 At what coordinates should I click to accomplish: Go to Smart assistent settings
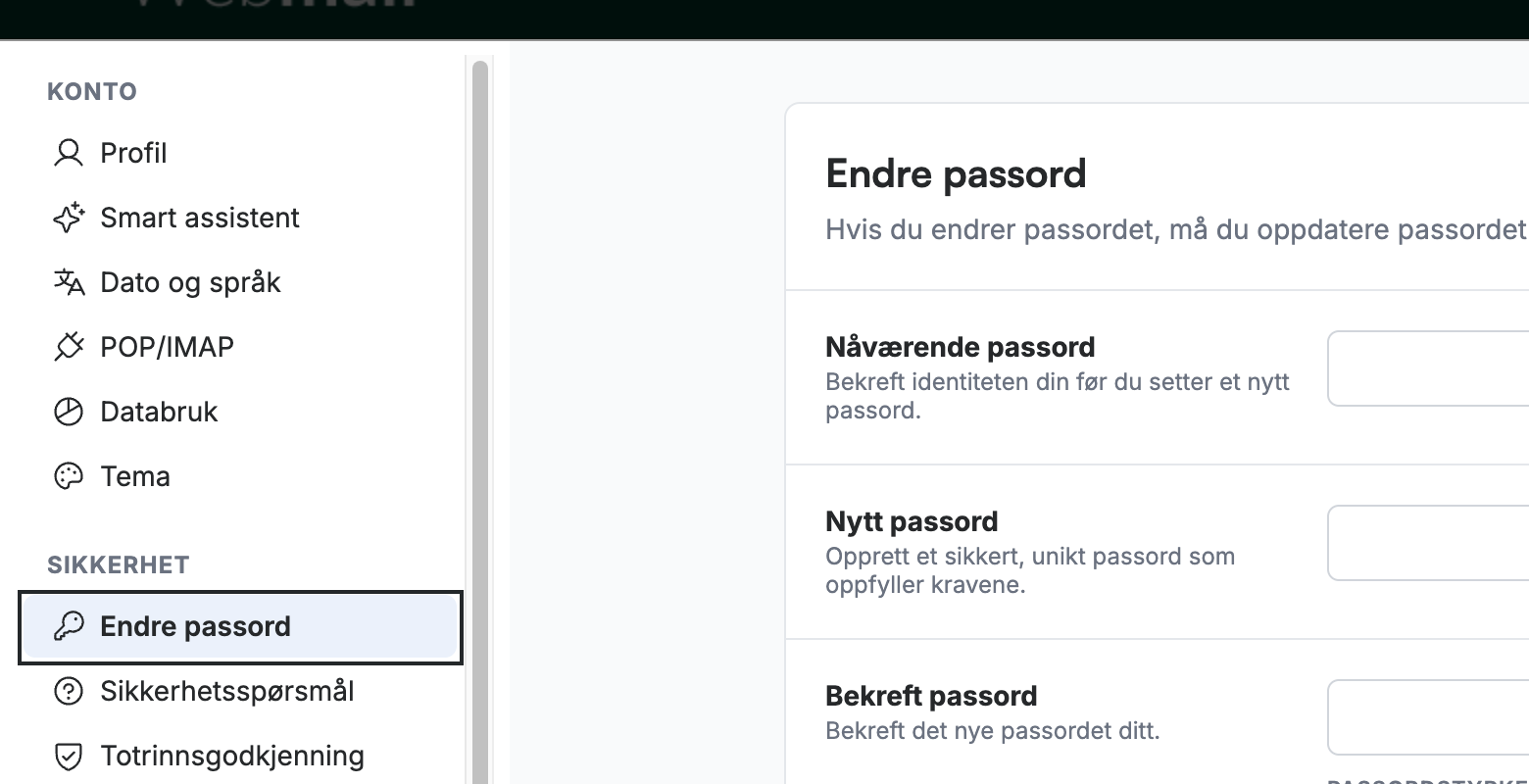240,218
